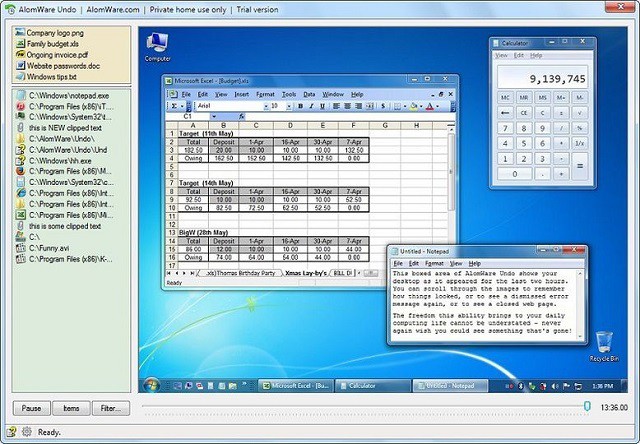Select the Internet Explorer icon list entry
This screenshot has height=444, width=640.
coord(20,193)
